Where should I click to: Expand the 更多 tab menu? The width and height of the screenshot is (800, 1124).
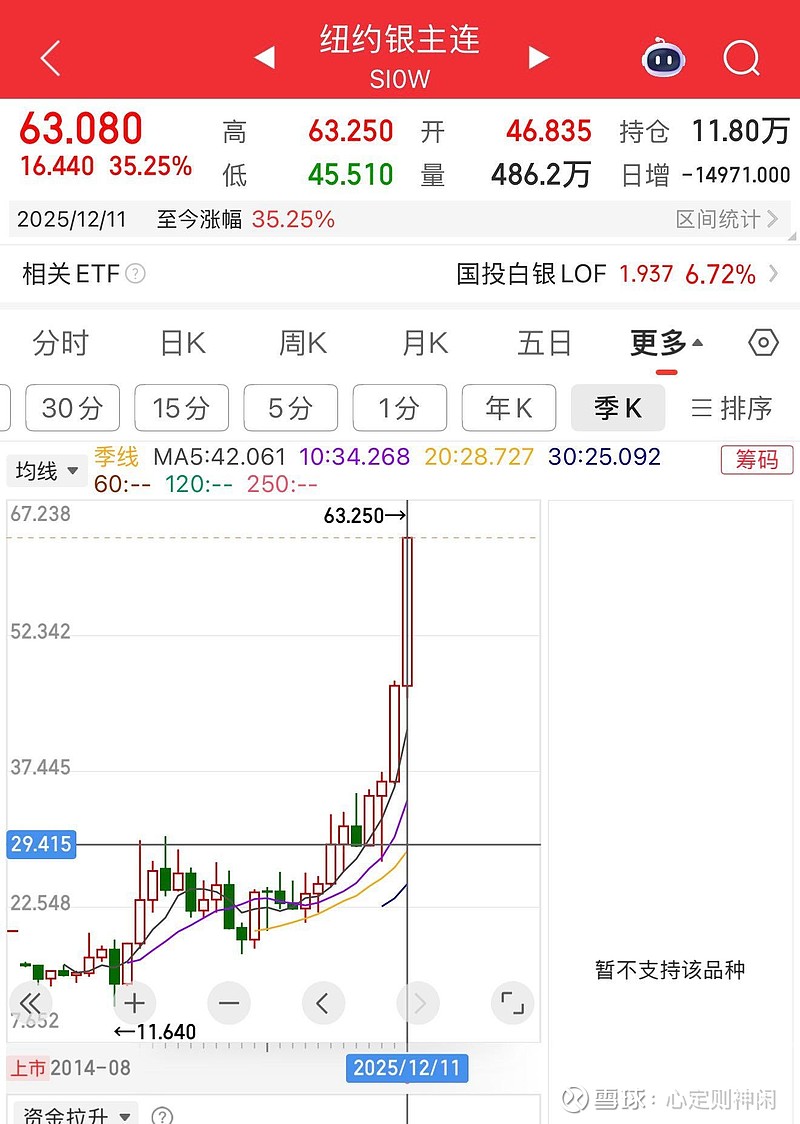pos(662,343)
